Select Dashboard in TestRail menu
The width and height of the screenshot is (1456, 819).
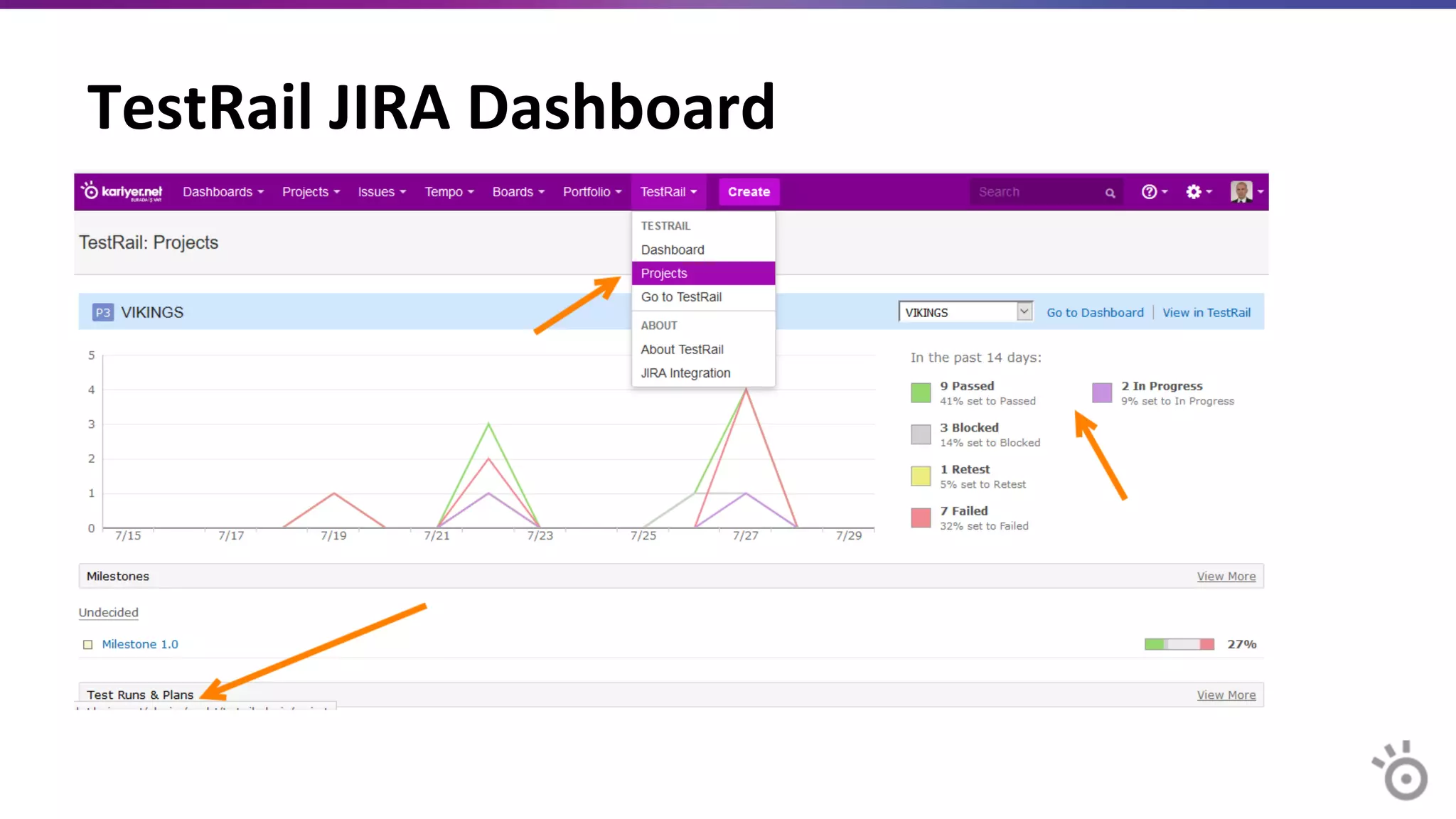703,250
